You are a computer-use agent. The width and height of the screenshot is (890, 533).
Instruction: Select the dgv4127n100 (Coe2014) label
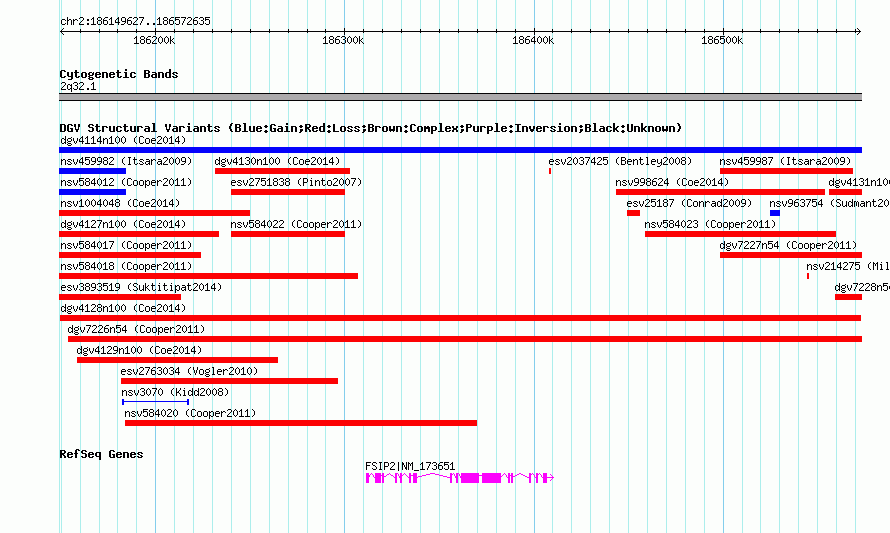point(123,224)
